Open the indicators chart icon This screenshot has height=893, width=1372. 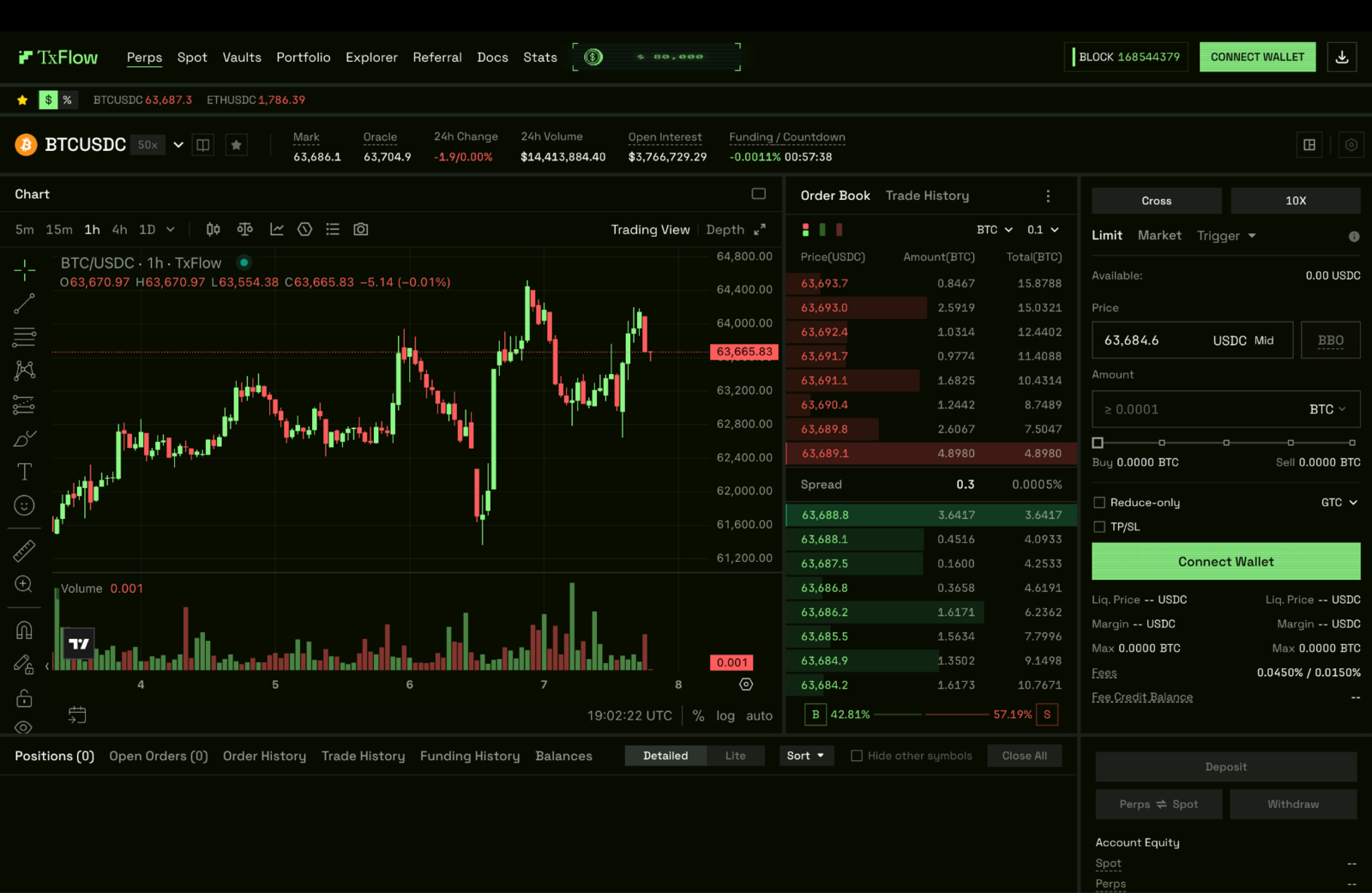[x=277, y=229]
